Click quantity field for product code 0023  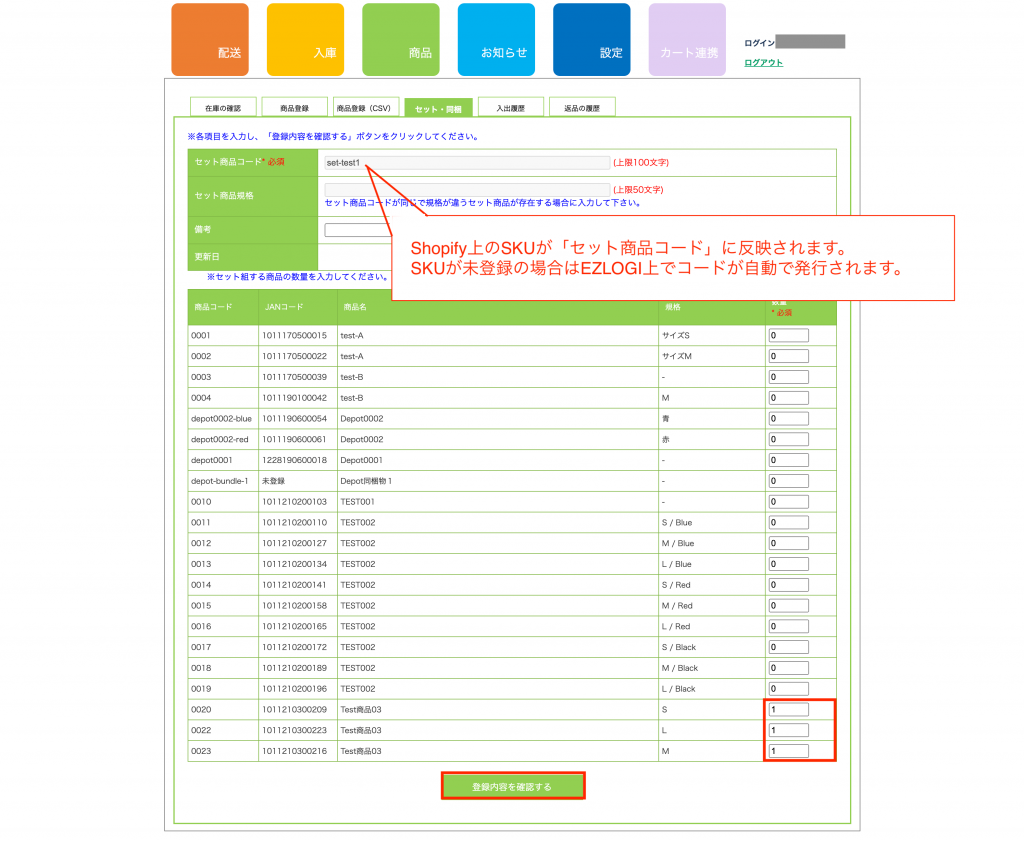(x=788, y=751)
